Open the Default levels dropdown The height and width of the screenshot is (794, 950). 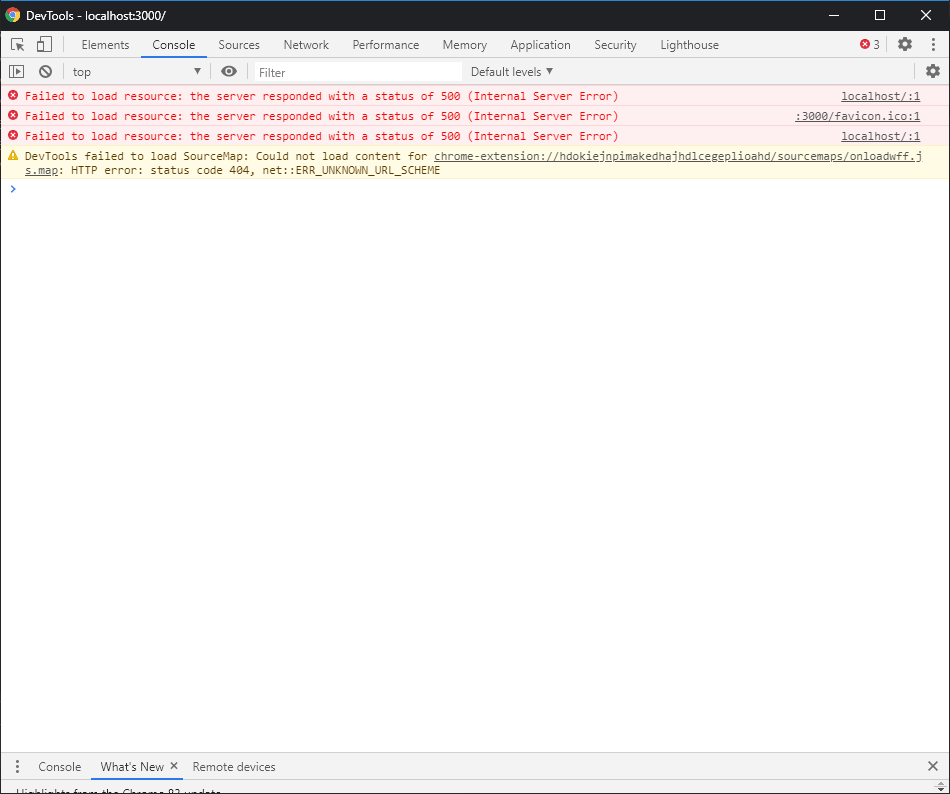(512, 72)
